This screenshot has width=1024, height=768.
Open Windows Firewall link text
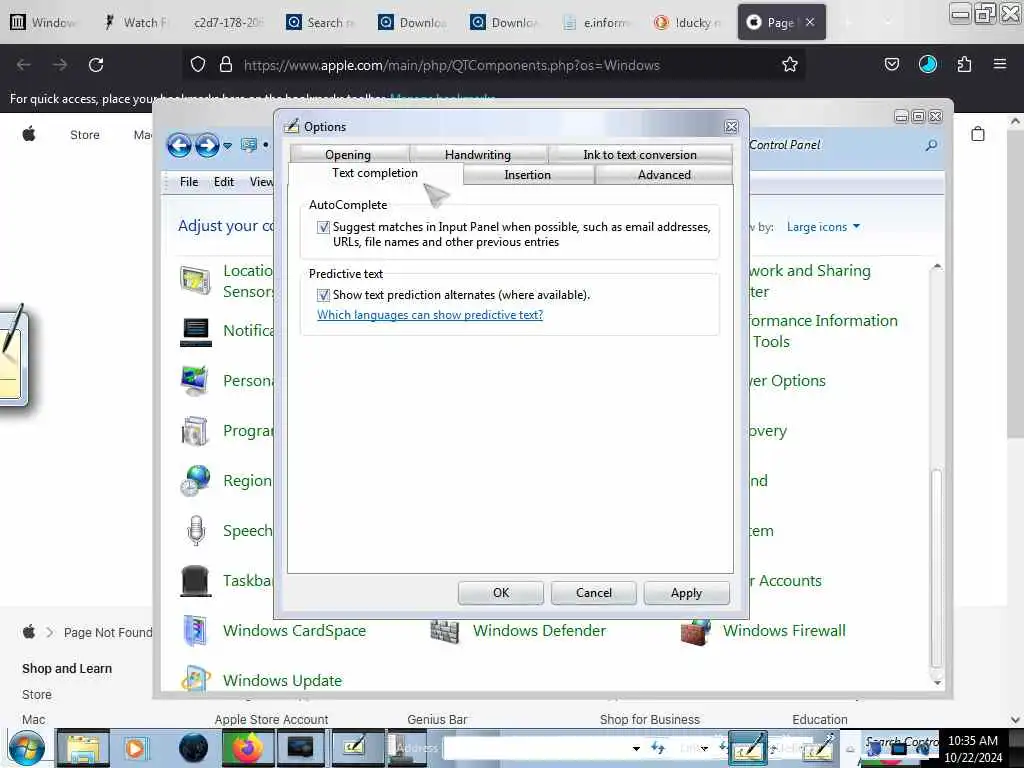[x=784, y=630]
